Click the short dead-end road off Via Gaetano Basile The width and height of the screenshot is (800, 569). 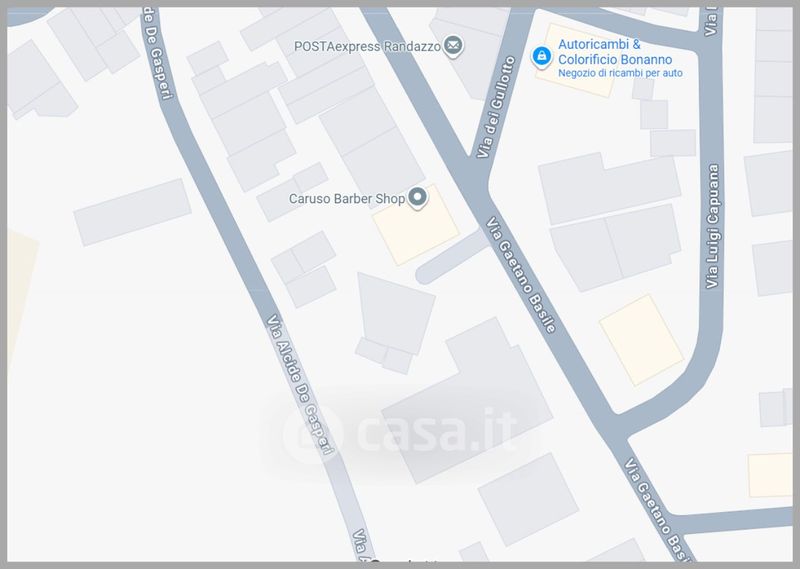[x=452, y=258]
